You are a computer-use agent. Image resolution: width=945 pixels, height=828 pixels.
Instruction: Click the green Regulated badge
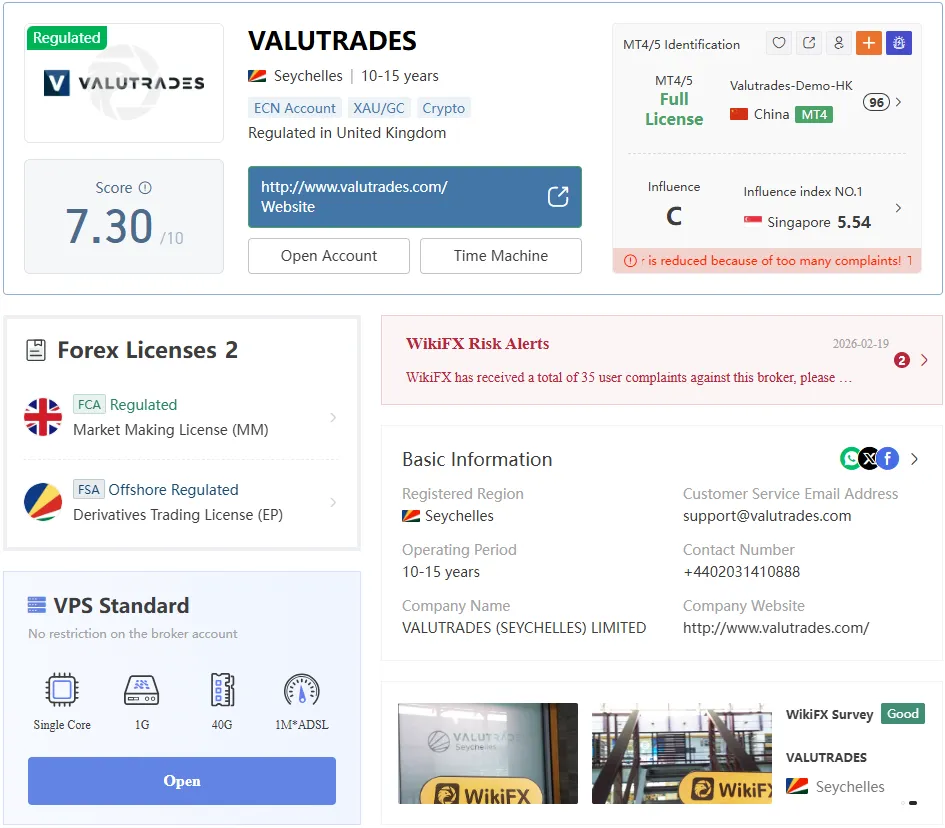67,37
